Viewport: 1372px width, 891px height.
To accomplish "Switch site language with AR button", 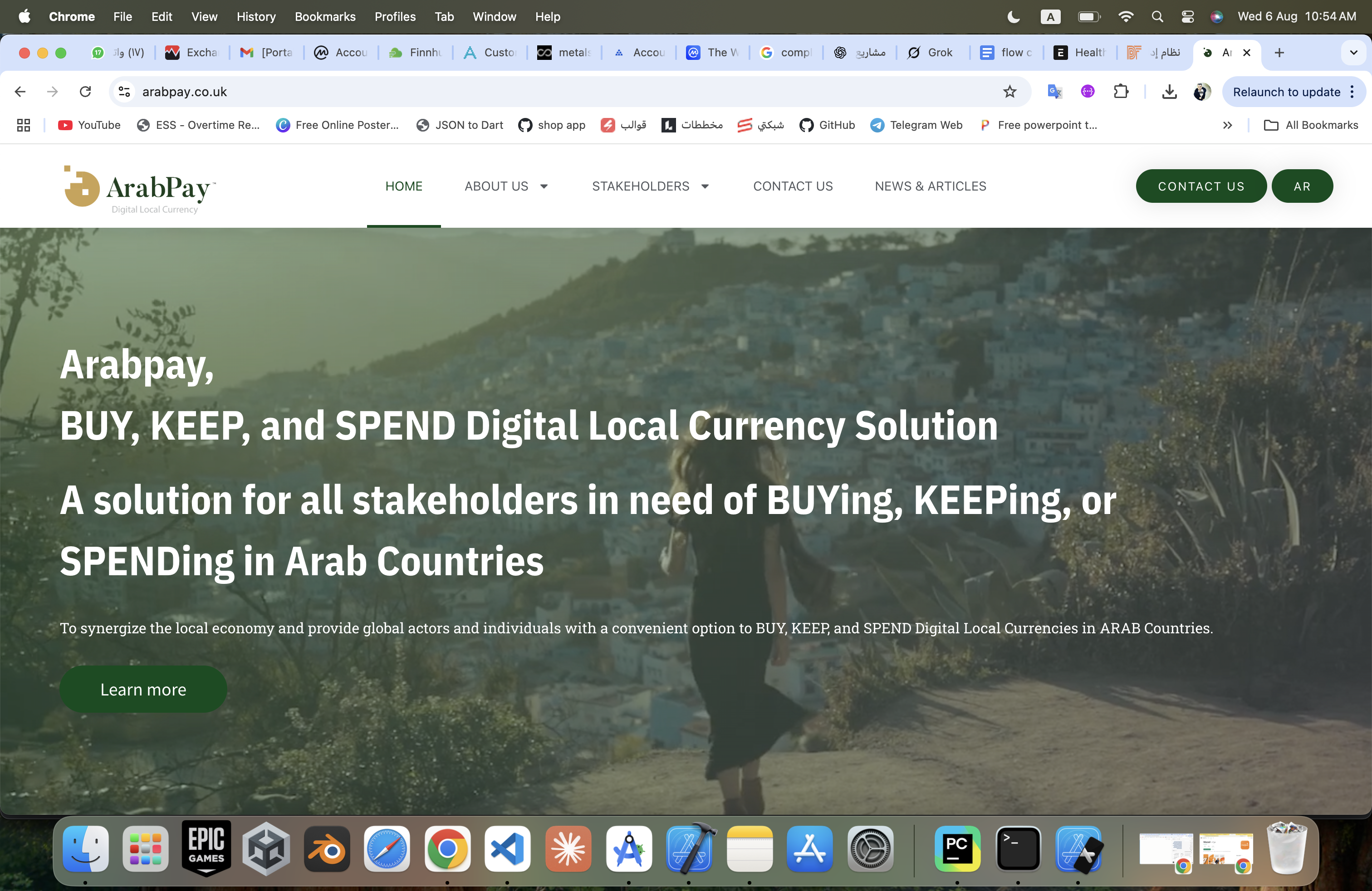I will pyautogui.click(x=1302, y=186).
